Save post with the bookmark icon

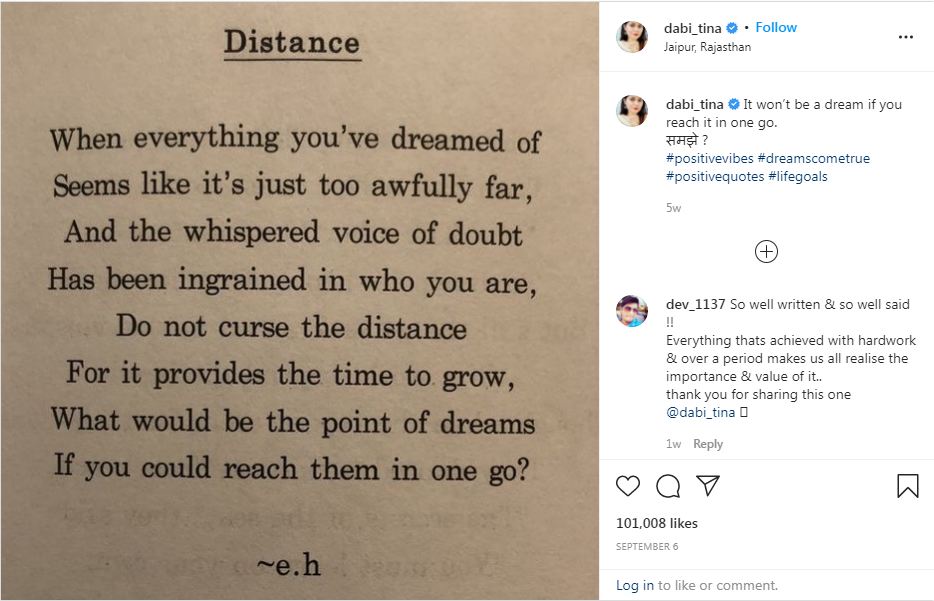[x=907, y=486]
